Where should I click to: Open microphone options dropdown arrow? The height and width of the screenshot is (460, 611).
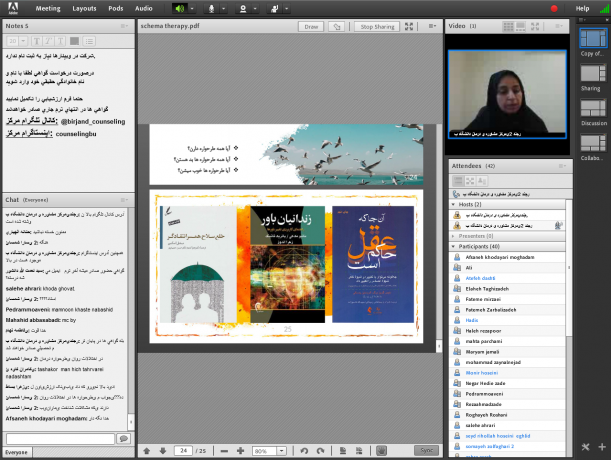point(223,8)
